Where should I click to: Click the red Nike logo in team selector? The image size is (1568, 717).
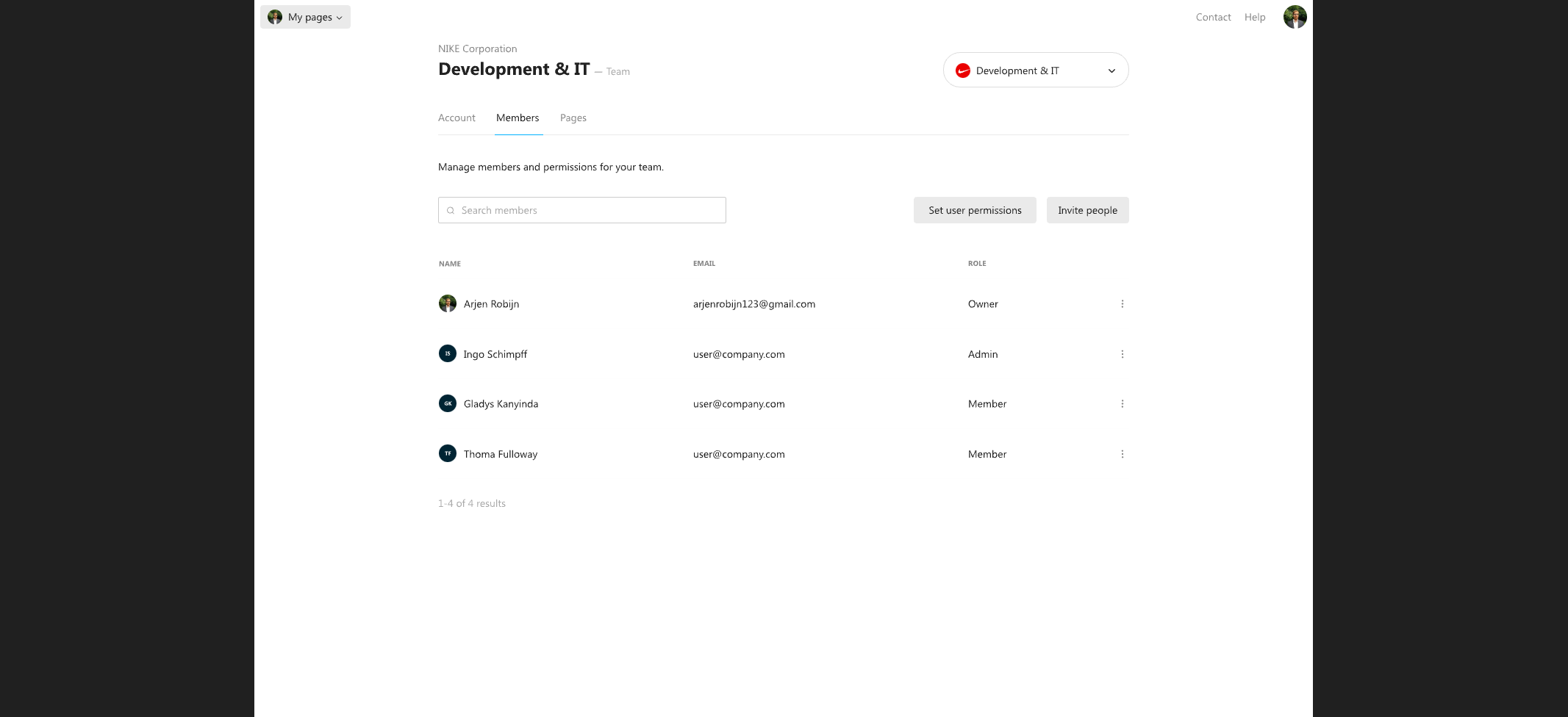(x=963, y=71)
